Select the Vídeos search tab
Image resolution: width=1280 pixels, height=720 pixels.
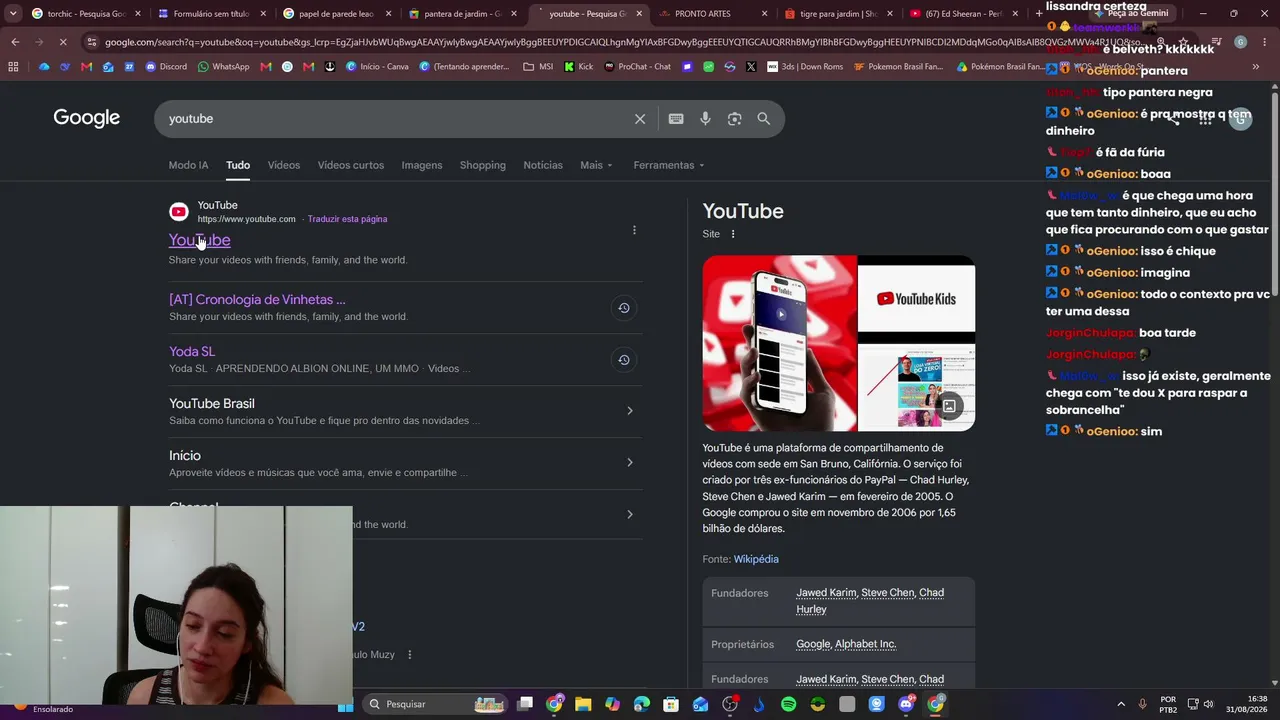(x=284, y=165)
